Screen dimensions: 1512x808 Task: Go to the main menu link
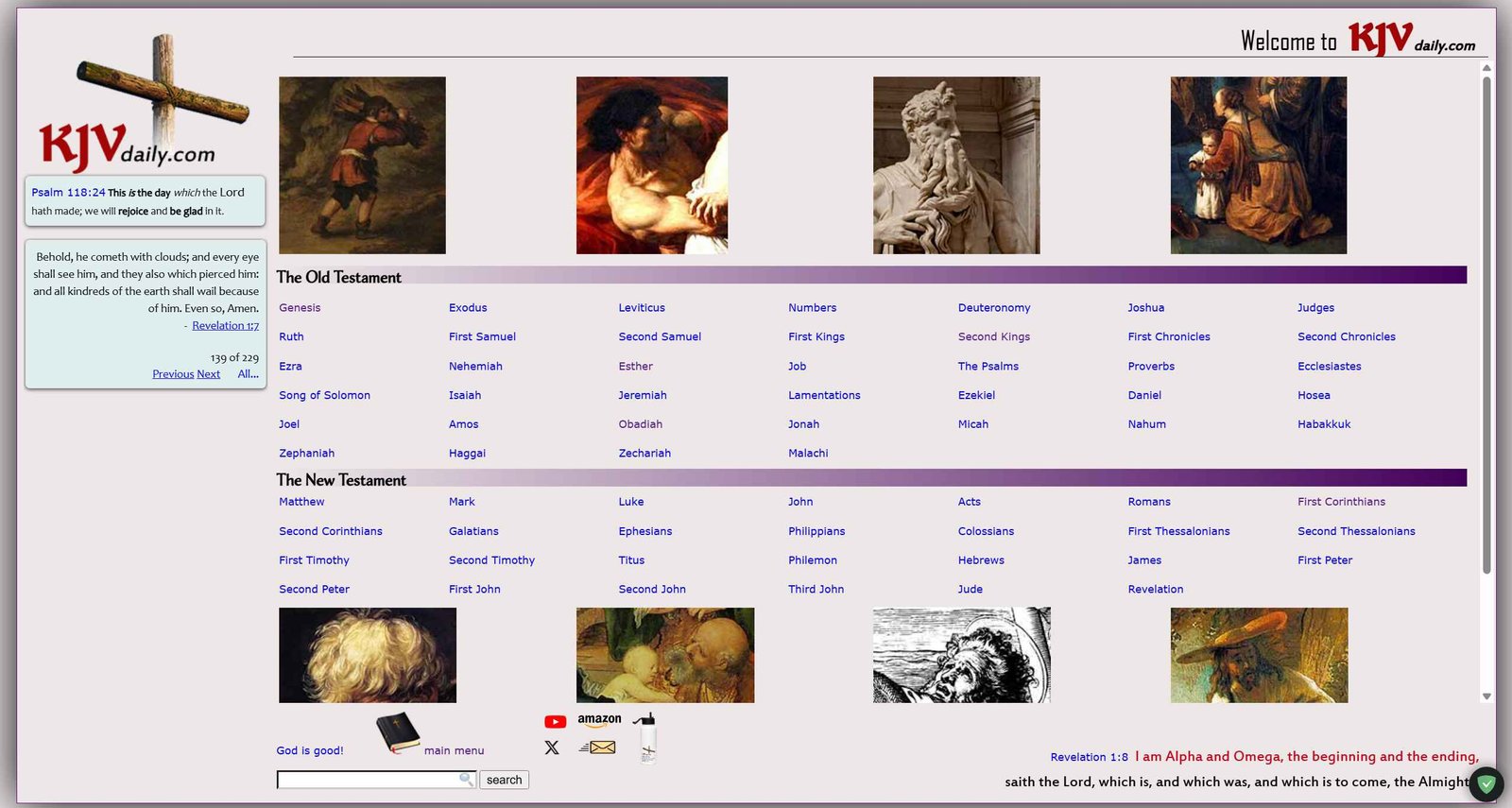[x=454, y=751]
